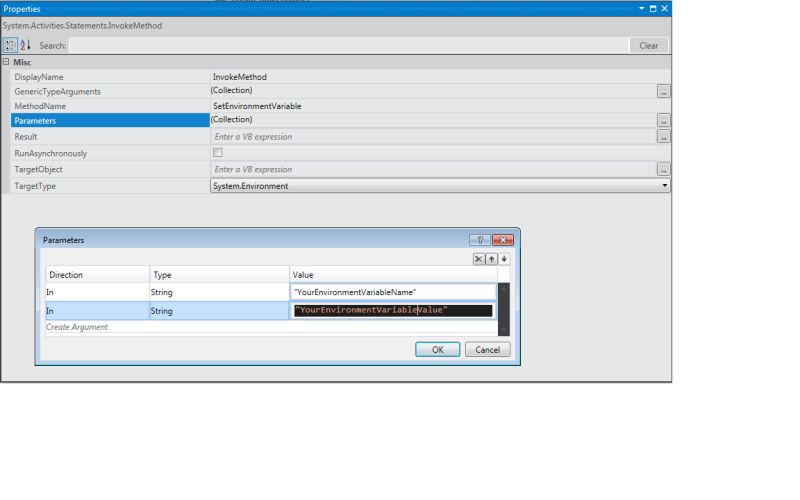Open the Properties panel window position menu
Screen dimensions: 800x500
click(641, 9)
